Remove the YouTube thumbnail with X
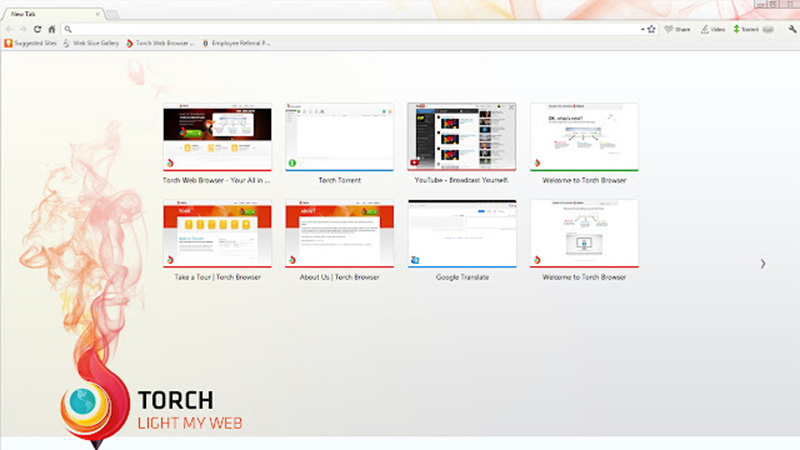The height and width of the screenshot is (450, 800). [x=511, y=108]
